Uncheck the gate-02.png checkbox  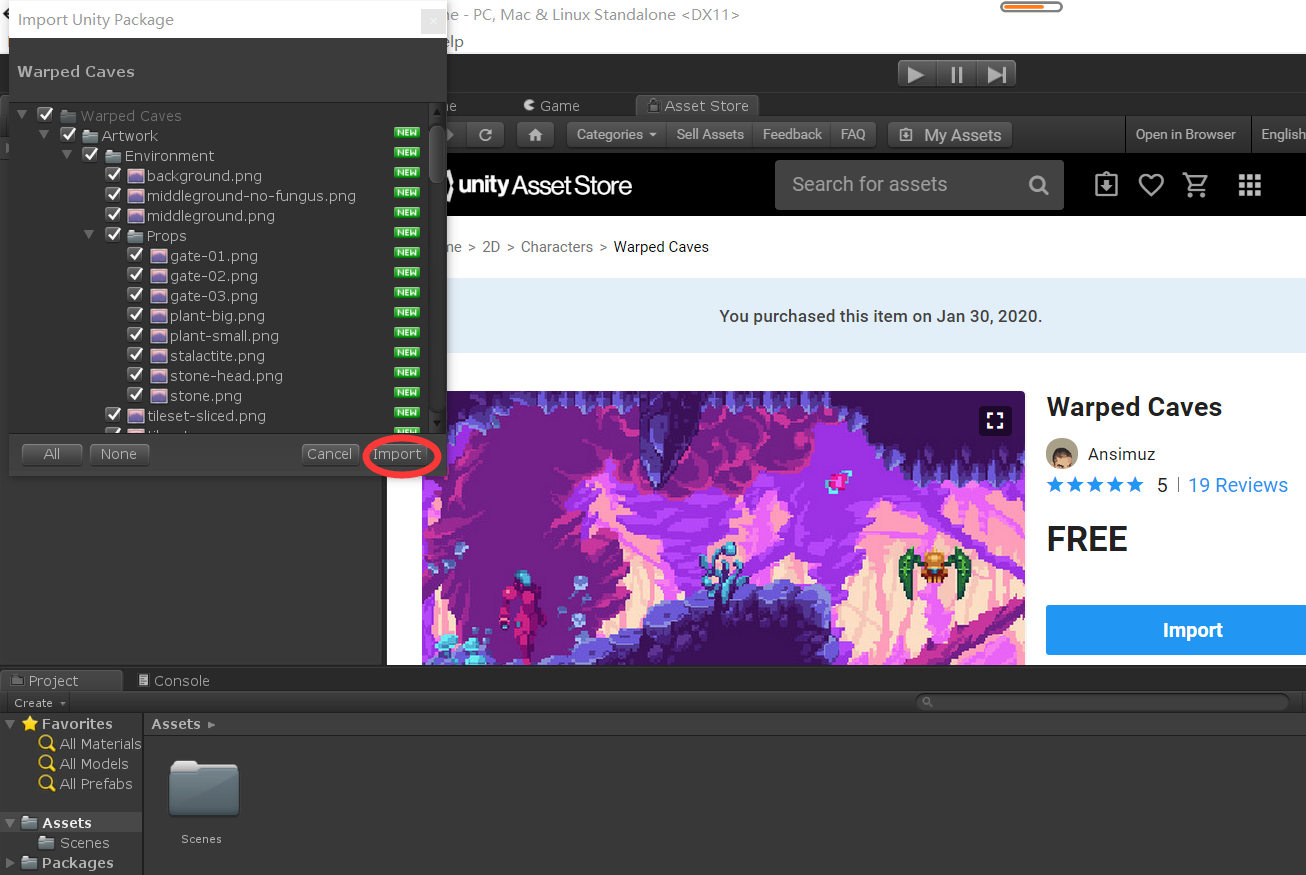tap(136, 275)
